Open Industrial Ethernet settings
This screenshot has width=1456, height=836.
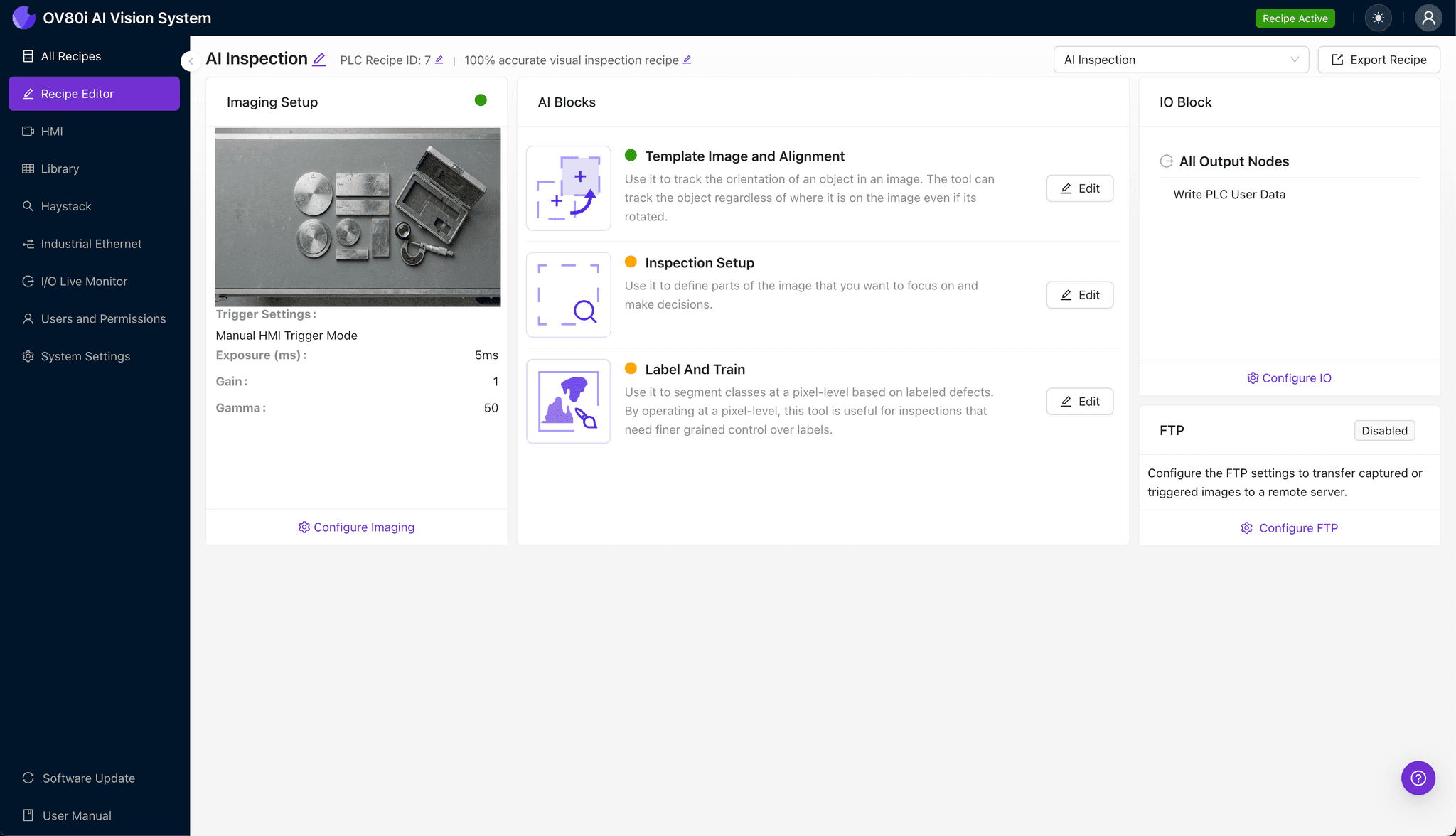94,244
